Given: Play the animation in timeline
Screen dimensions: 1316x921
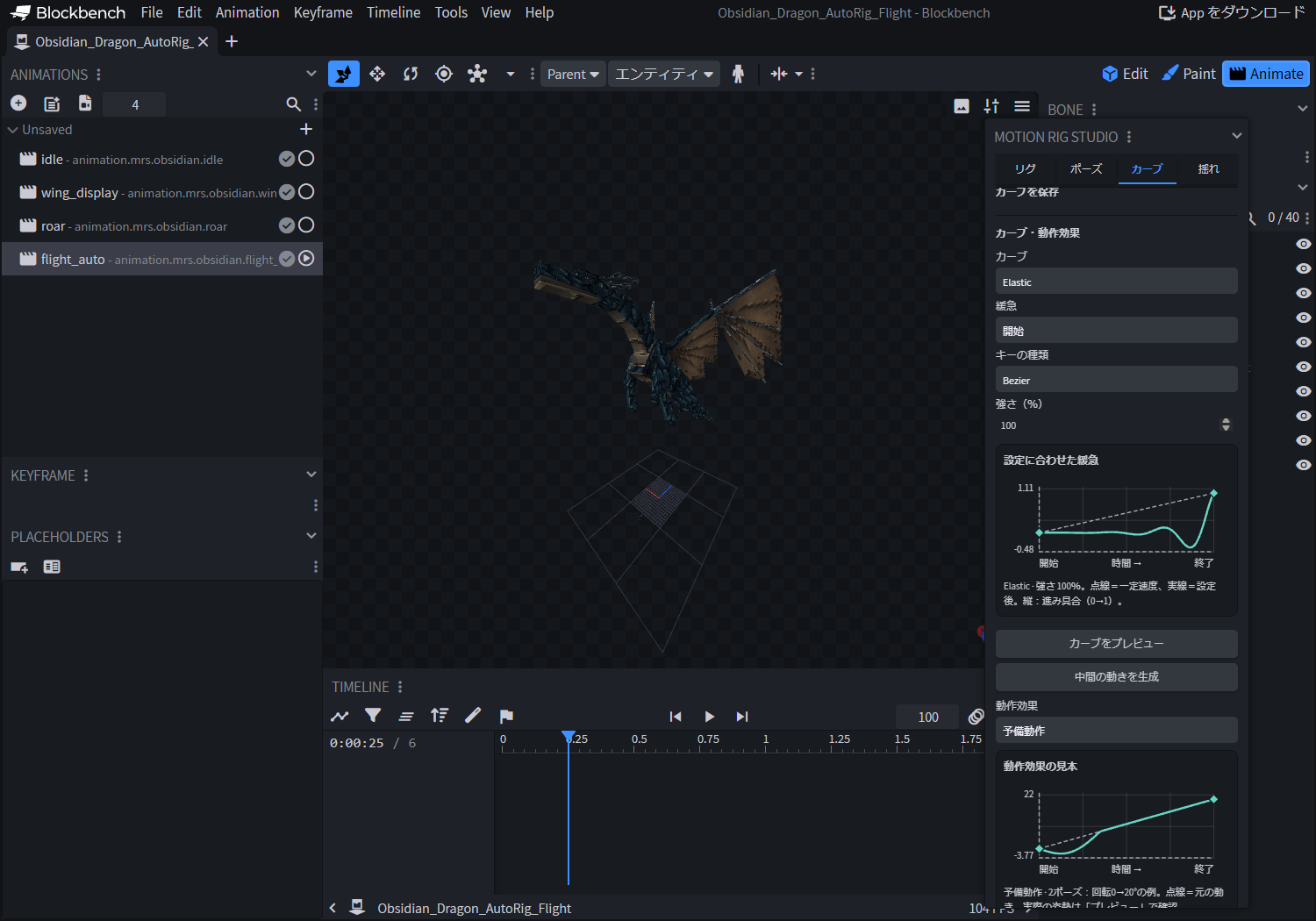Looking at the screenshot, I should tap(709, 717).
